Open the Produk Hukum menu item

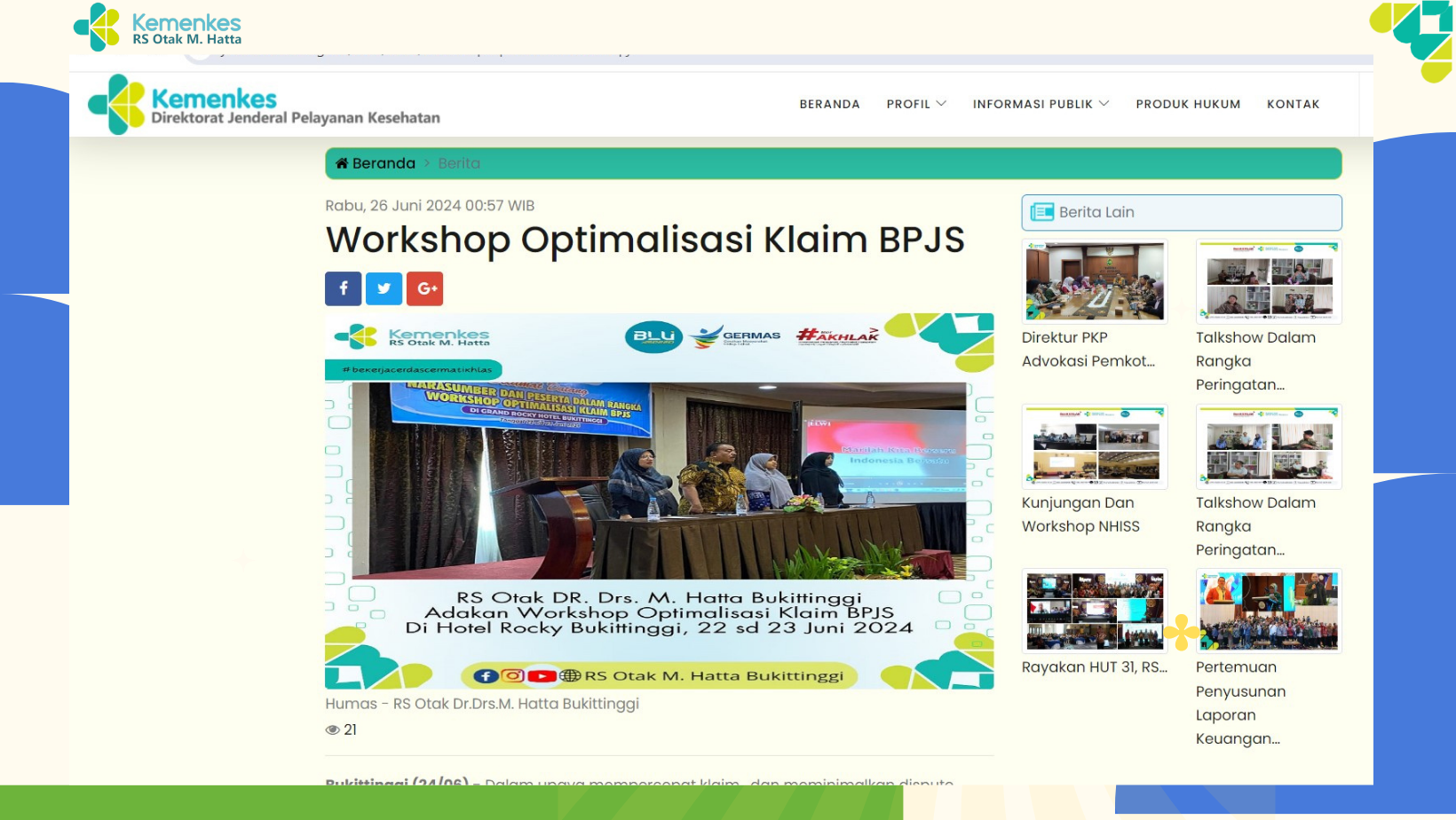click(1188, 104)
